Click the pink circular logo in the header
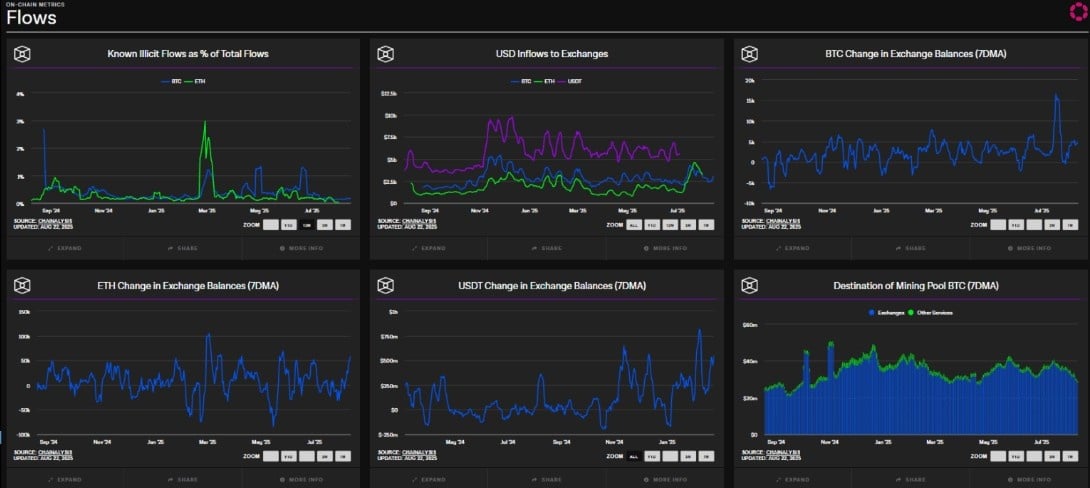1090x488 pixels. [x=1077, y=12]
